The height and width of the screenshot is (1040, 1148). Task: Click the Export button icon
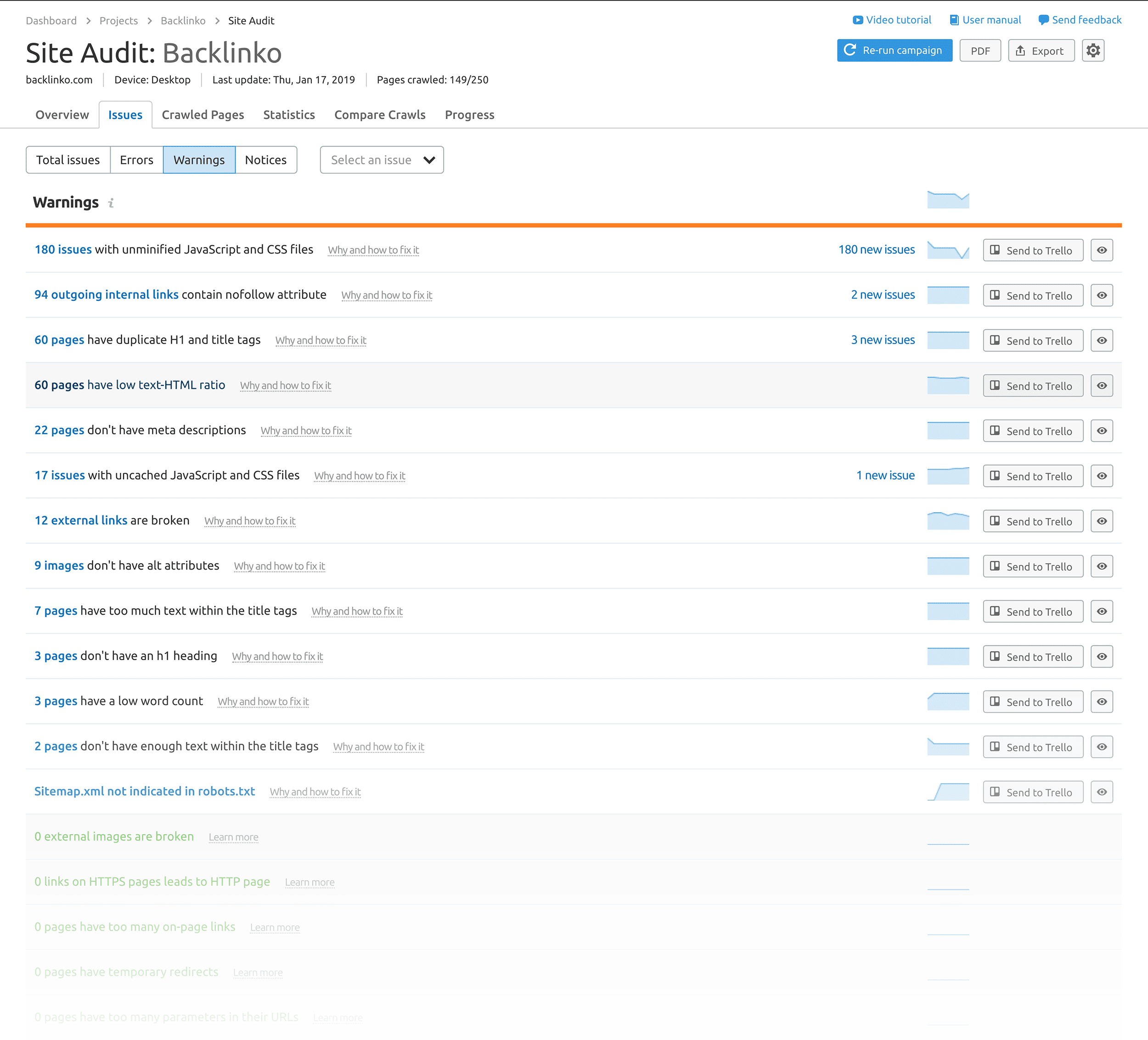coord(1023,51)
